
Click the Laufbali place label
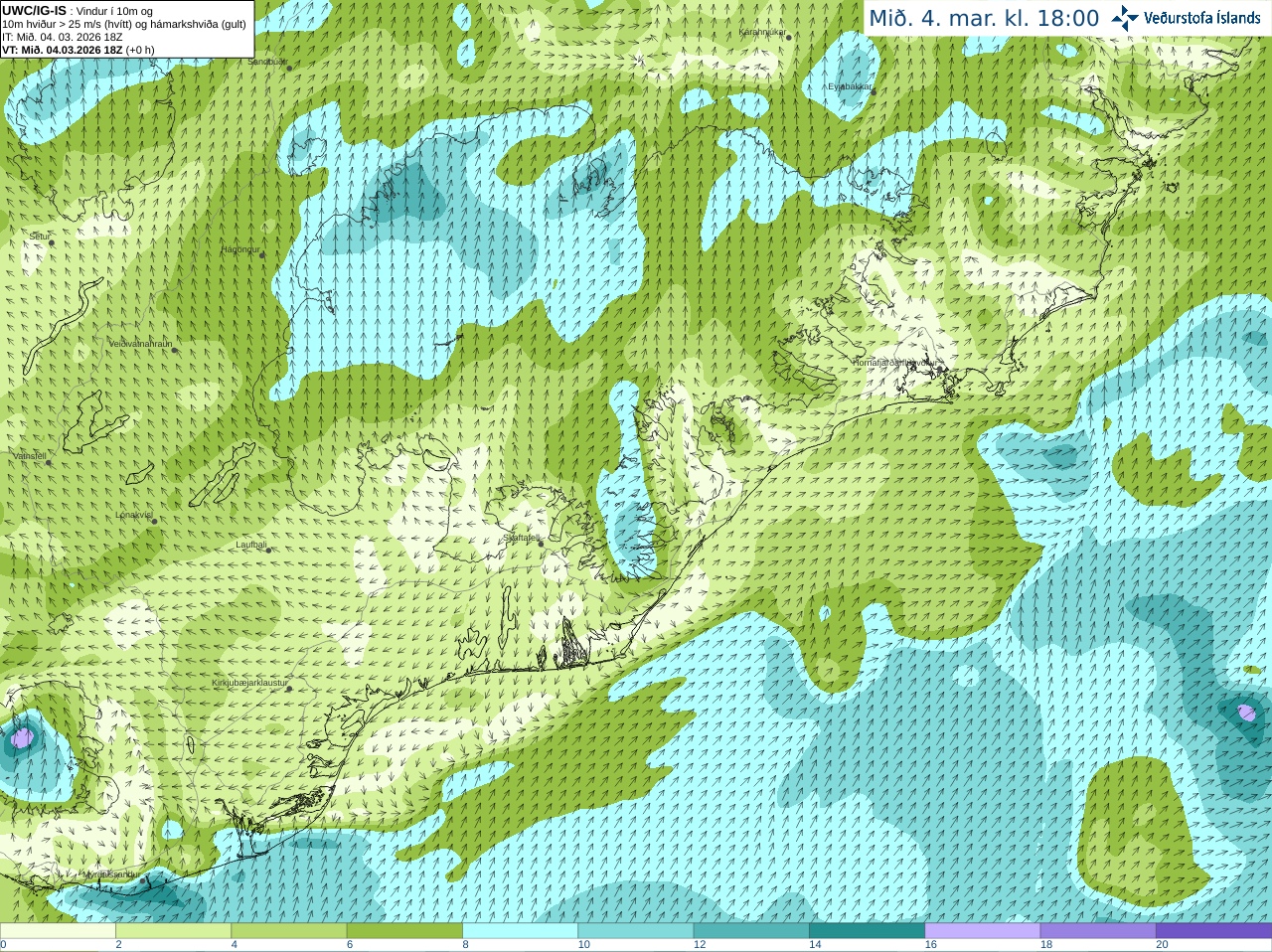click(251, 545)
